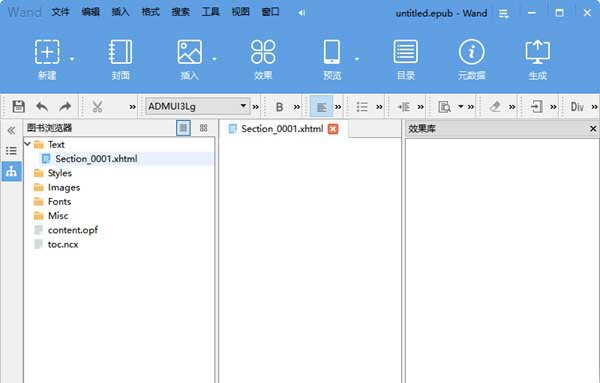This screenshot has width=600, height=383.
Task: Click the Cut scissors icon
Action: pos(98,106)
